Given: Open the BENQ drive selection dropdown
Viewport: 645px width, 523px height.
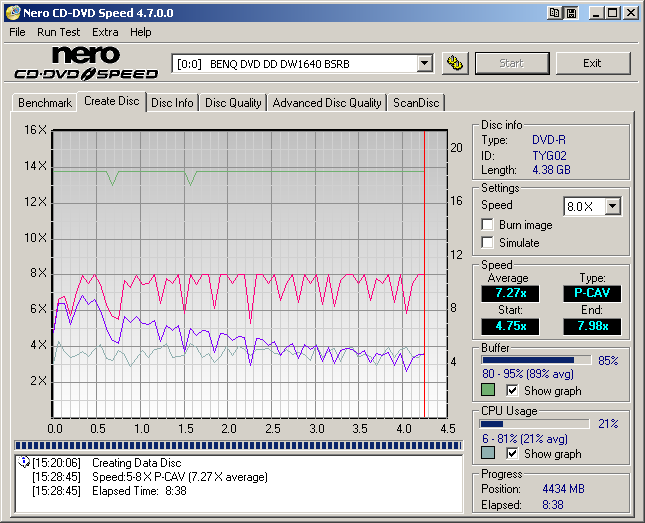Looking at the screenshot, I should [425, 64].
